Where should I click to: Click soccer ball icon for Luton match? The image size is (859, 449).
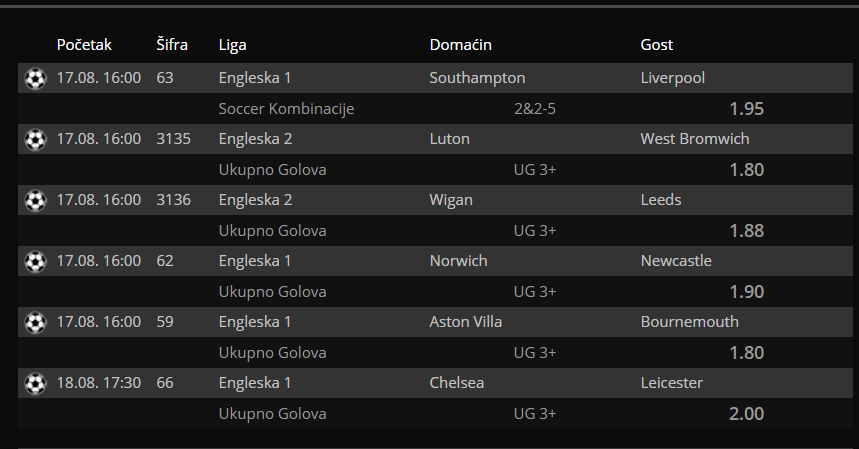[x=36, y=140]
